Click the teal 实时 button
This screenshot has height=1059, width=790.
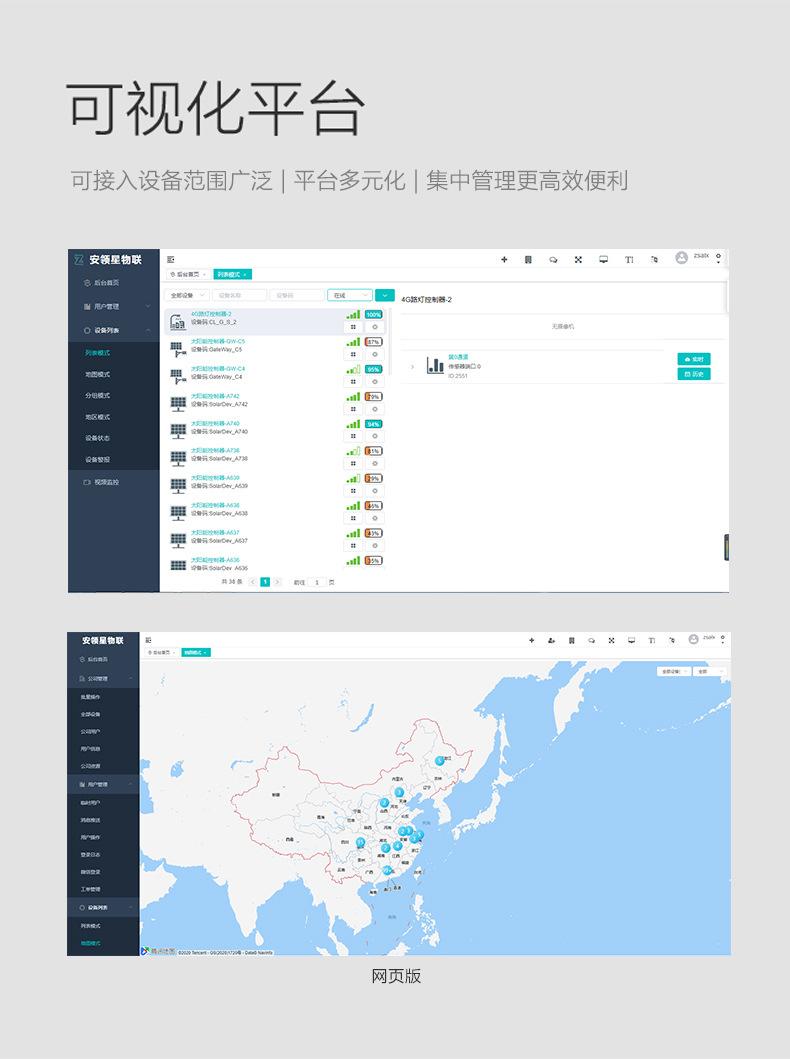[x=694, y=358]
